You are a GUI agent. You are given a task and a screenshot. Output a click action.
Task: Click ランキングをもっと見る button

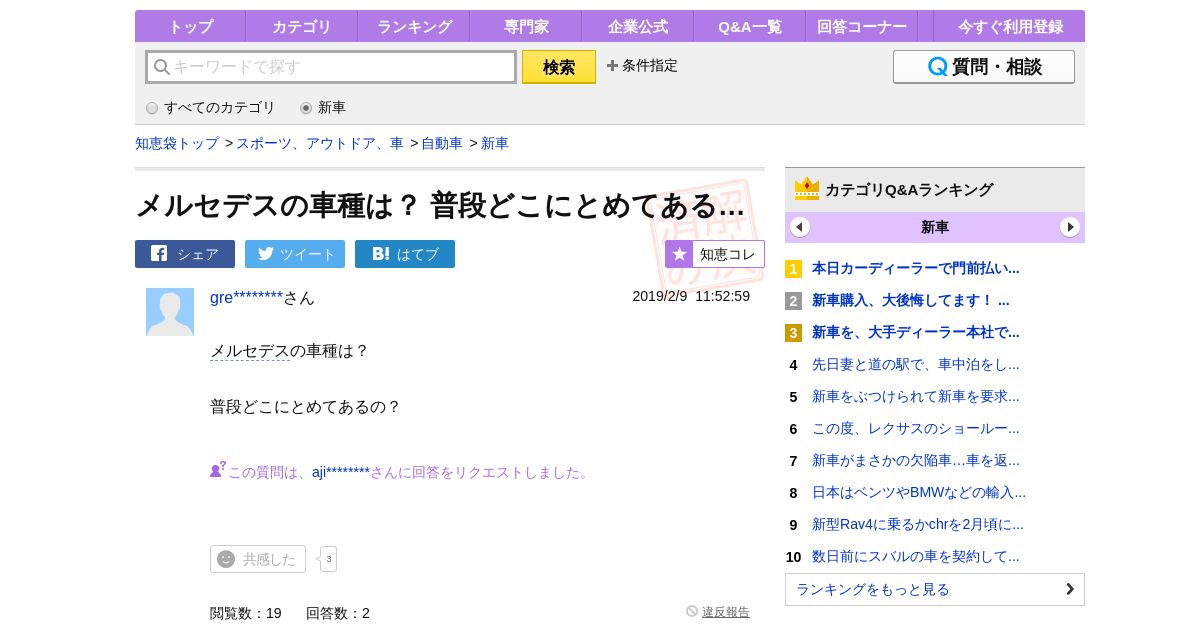tap(935, 589)
